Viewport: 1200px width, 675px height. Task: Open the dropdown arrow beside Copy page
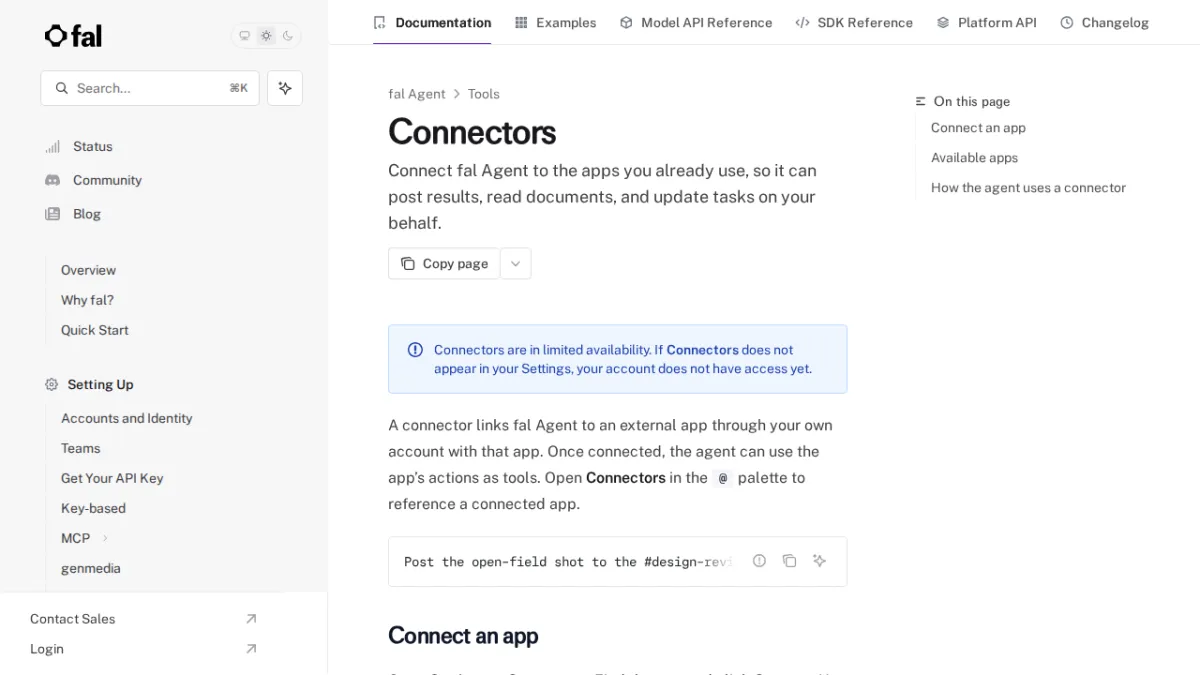[x=515, y=264]
